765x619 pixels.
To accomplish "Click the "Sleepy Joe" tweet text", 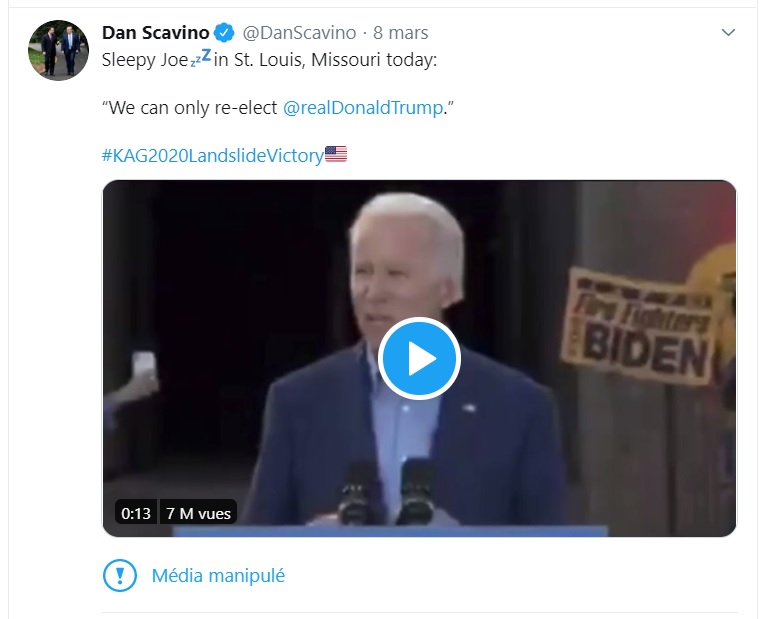I will [145, 59].
